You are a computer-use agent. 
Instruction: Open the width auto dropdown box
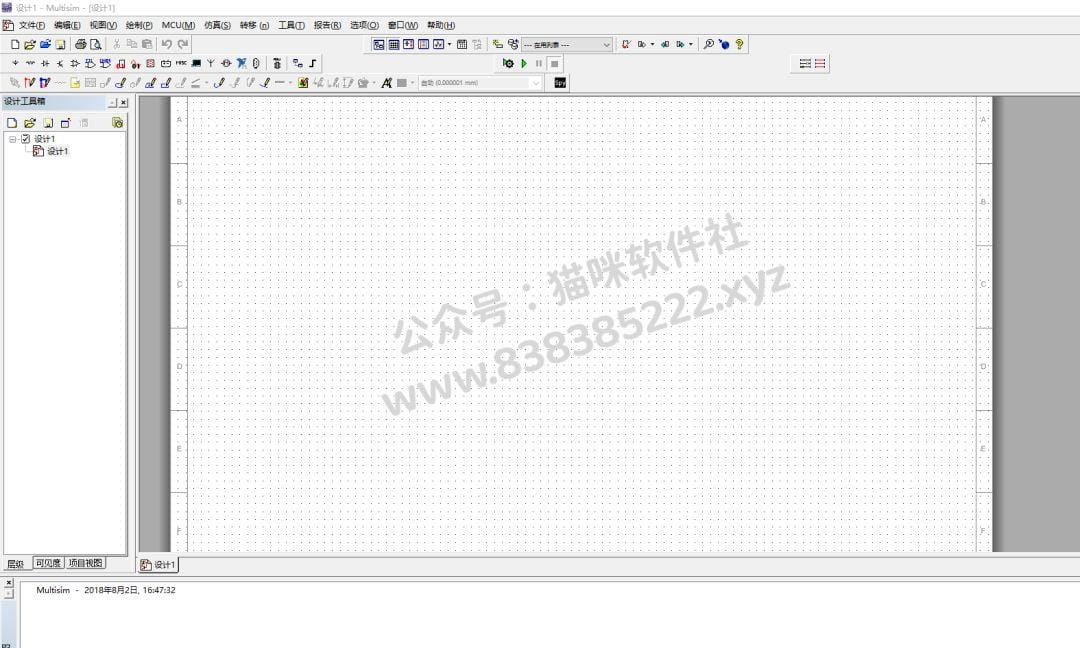pos(480,83)
